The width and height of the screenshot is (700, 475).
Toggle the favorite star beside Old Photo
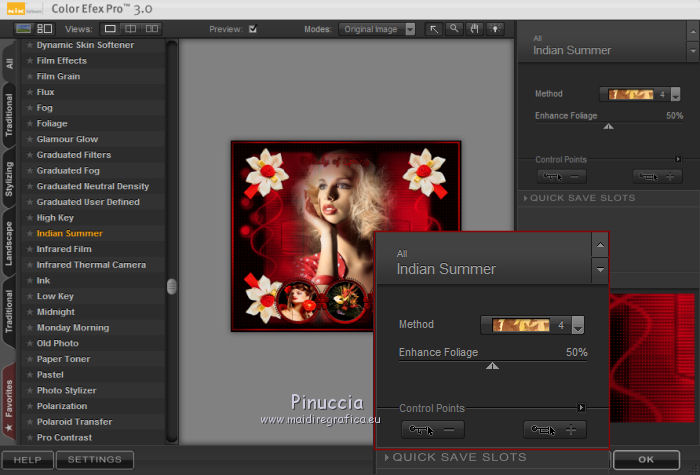pos(30,344)
